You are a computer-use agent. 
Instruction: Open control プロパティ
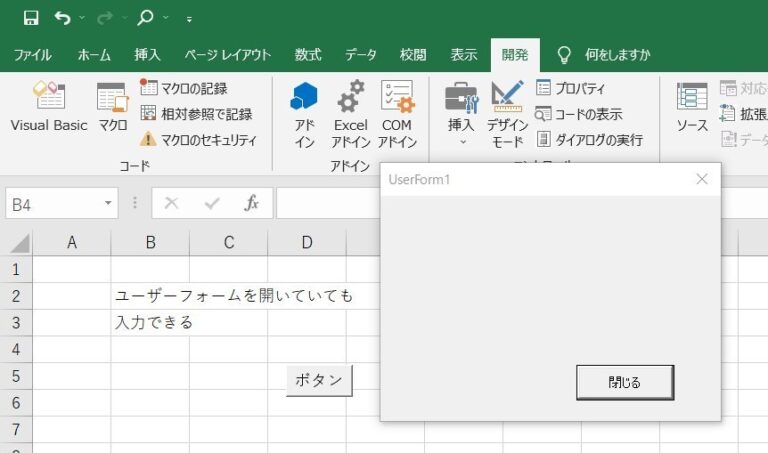(x=571, y=88)
